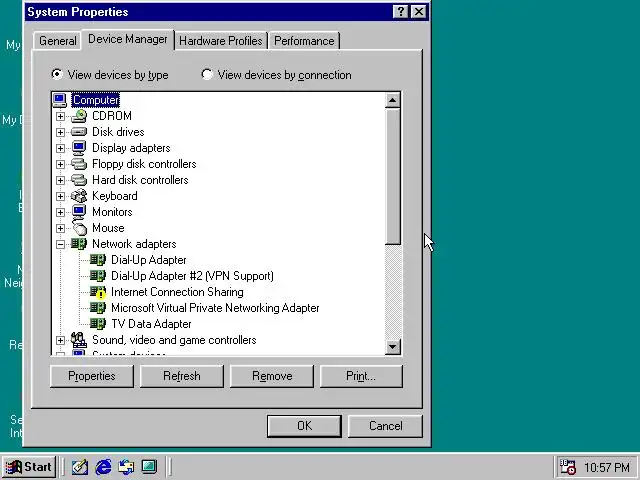
Task: Click the Internet Connection Sharing warning icon
Action: point(98,292)
